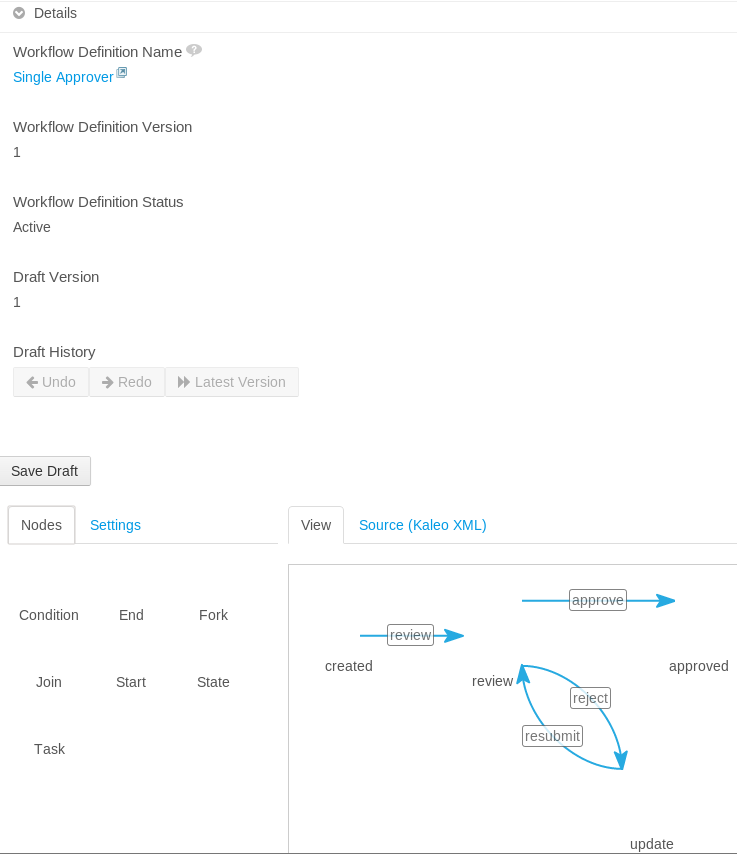
Task: Open the Source (Kaleo XML) tab
Action: click(x=423, y=525)
